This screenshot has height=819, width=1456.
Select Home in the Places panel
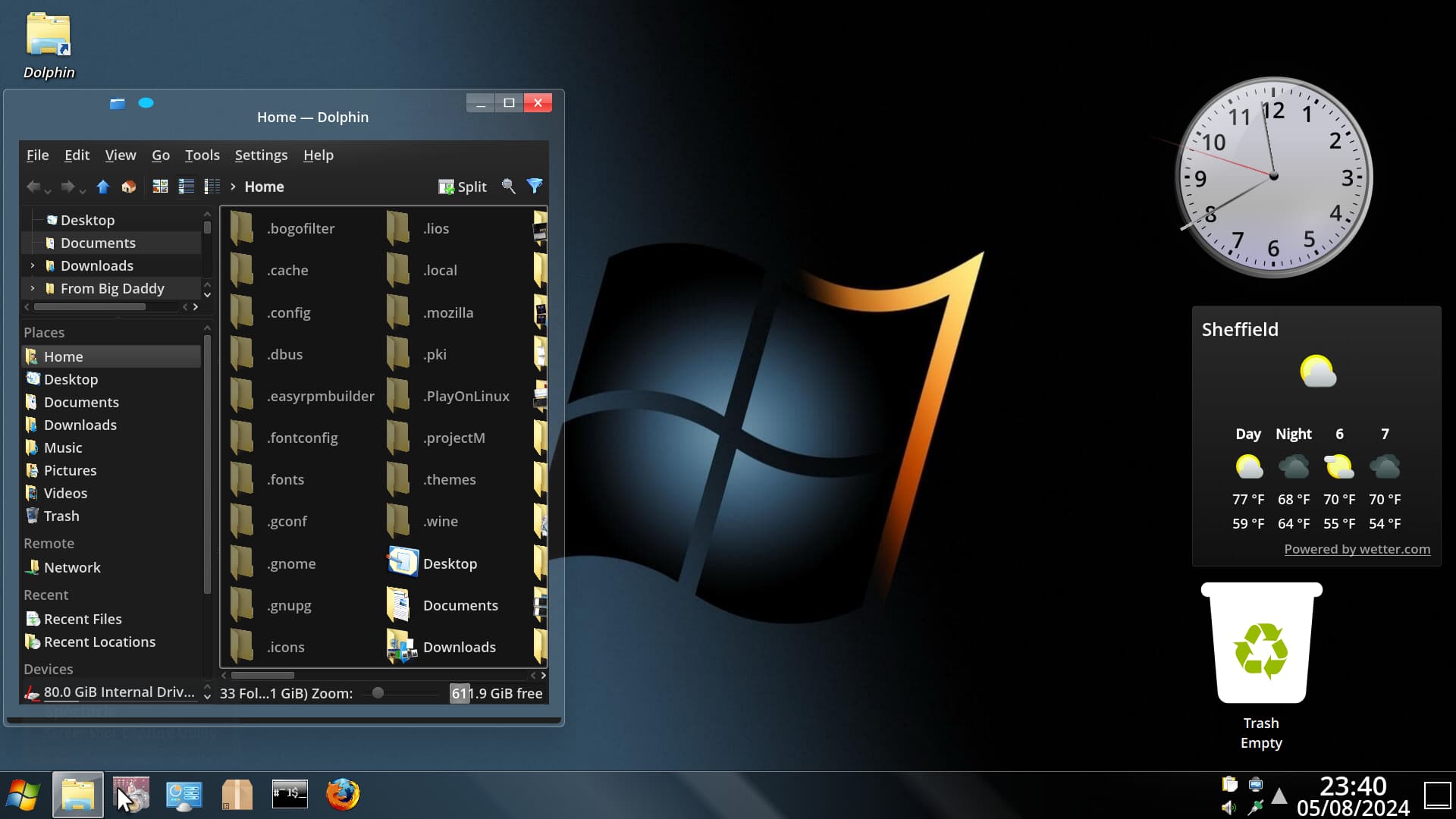111,356
